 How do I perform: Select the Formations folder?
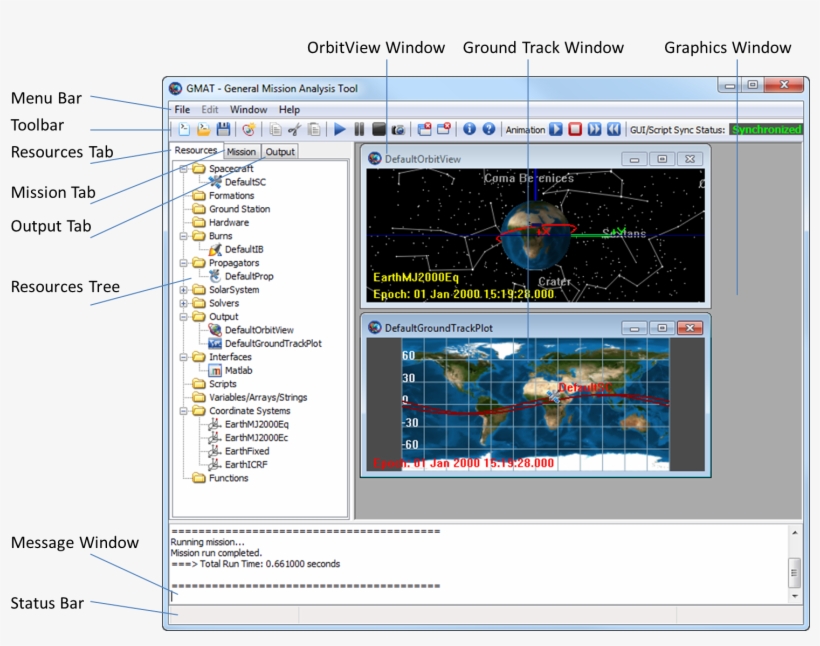pyautogui.click(x=231, y=196)
